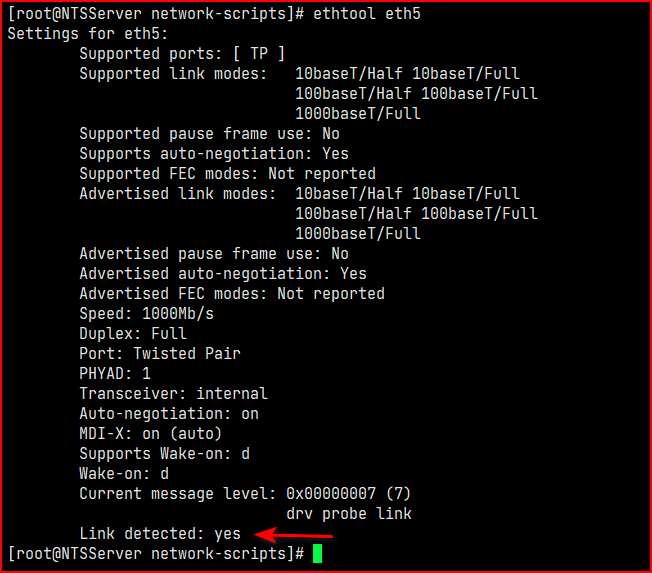The height and width of the screenshot is (573, 652).
Task: Click the 'Supports Wake-on: d' line
Action: [164, 453]
